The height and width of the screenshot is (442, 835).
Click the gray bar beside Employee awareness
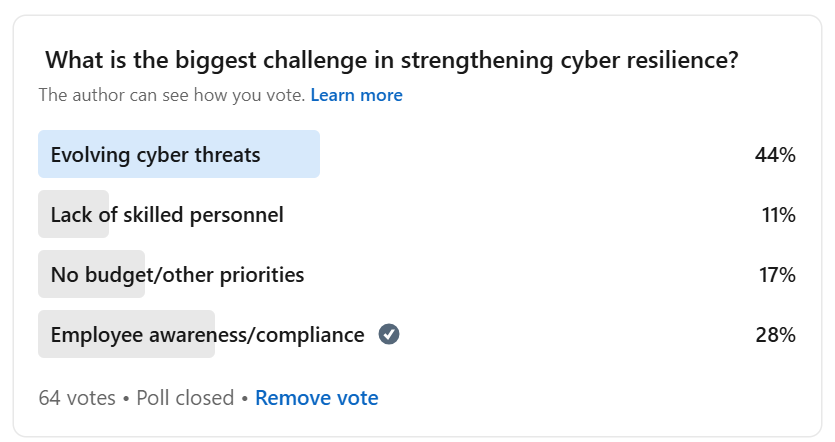44,335
